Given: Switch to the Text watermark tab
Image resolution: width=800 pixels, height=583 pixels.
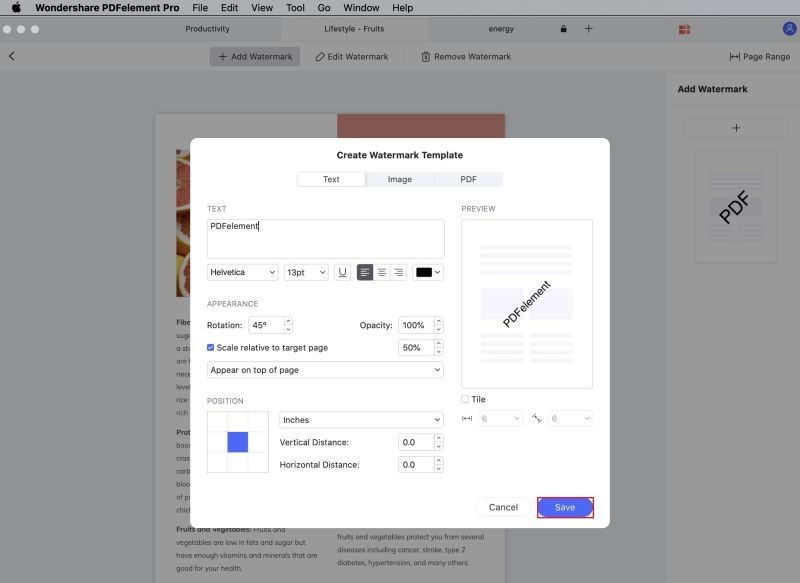Looking at the screenshot, I should tap(331, 179).
